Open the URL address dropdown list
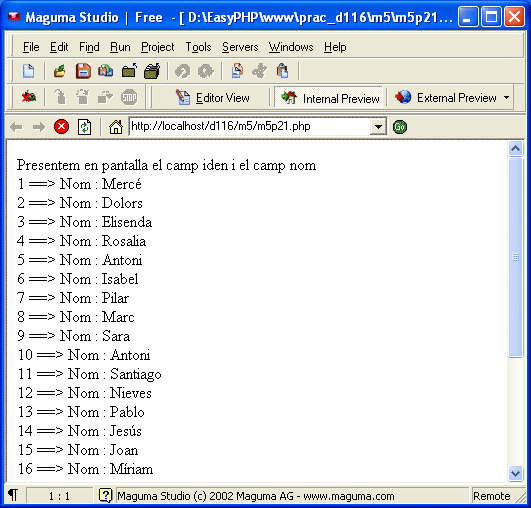The image size is (531, 508). coord(378,127)
